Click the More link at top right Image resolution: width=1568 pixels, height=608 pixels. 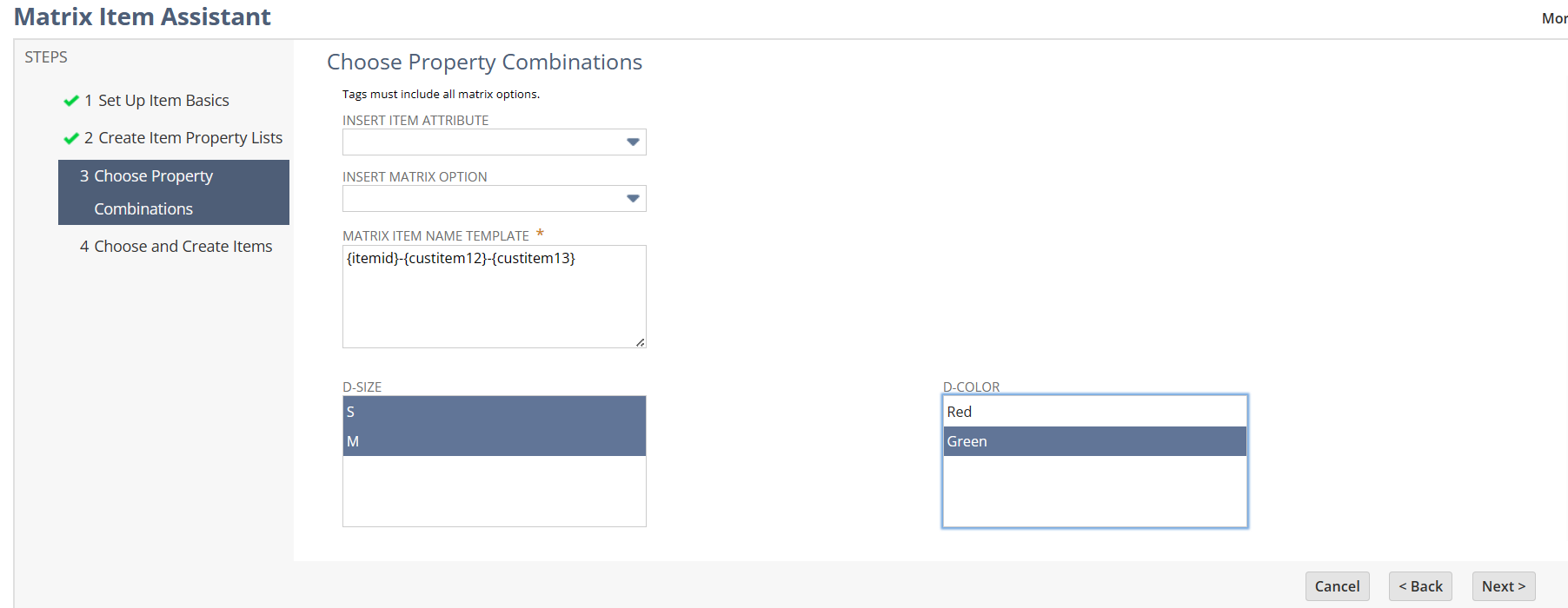pos(1553,18)
